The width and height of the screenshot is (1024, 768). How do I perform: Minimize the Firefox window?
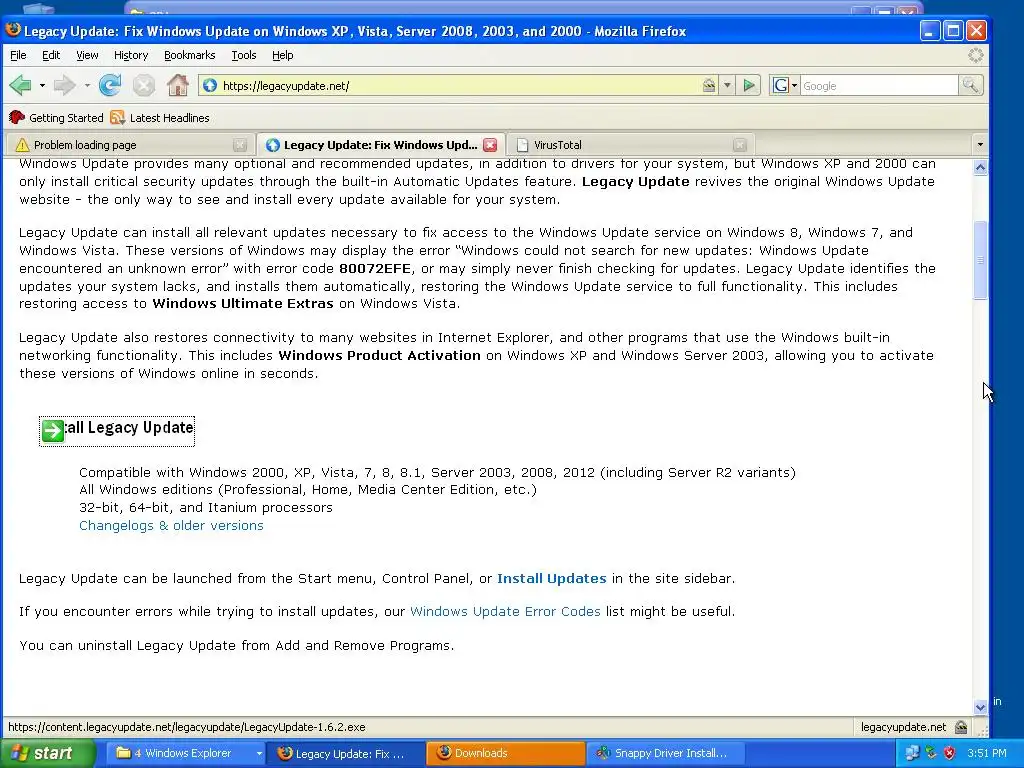(x=930, y=31)
